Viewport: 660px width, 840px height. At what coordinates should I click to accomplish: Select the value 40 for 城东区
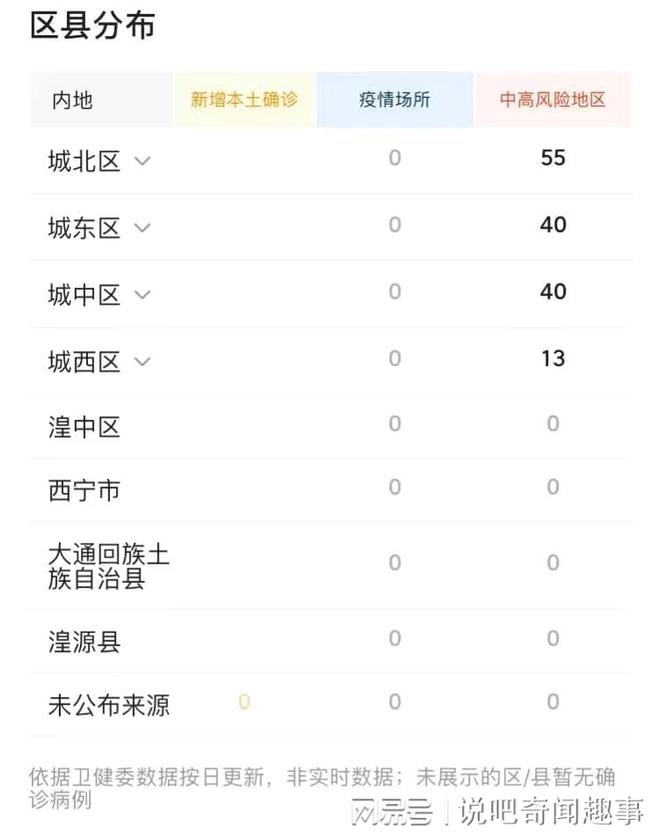pyautogui.click(x=553, y=224)
